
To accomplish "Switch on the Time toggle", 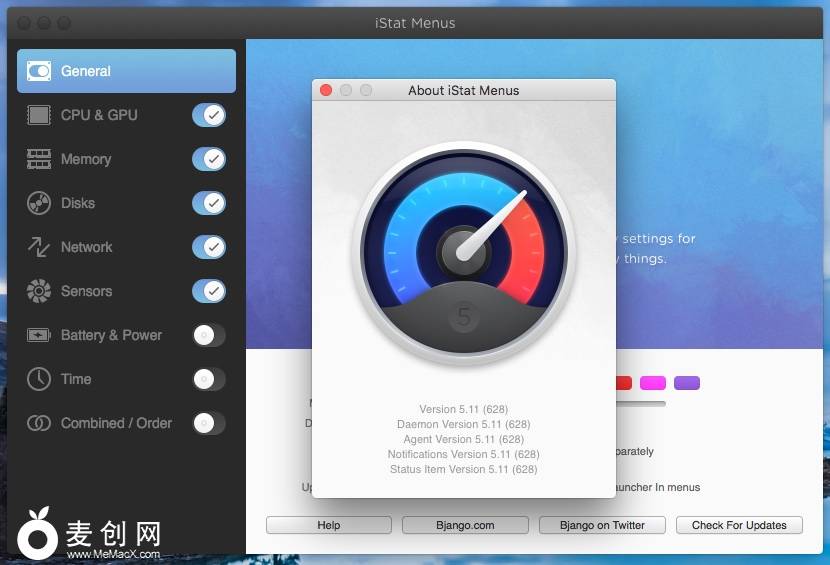I will coord(209,379).
